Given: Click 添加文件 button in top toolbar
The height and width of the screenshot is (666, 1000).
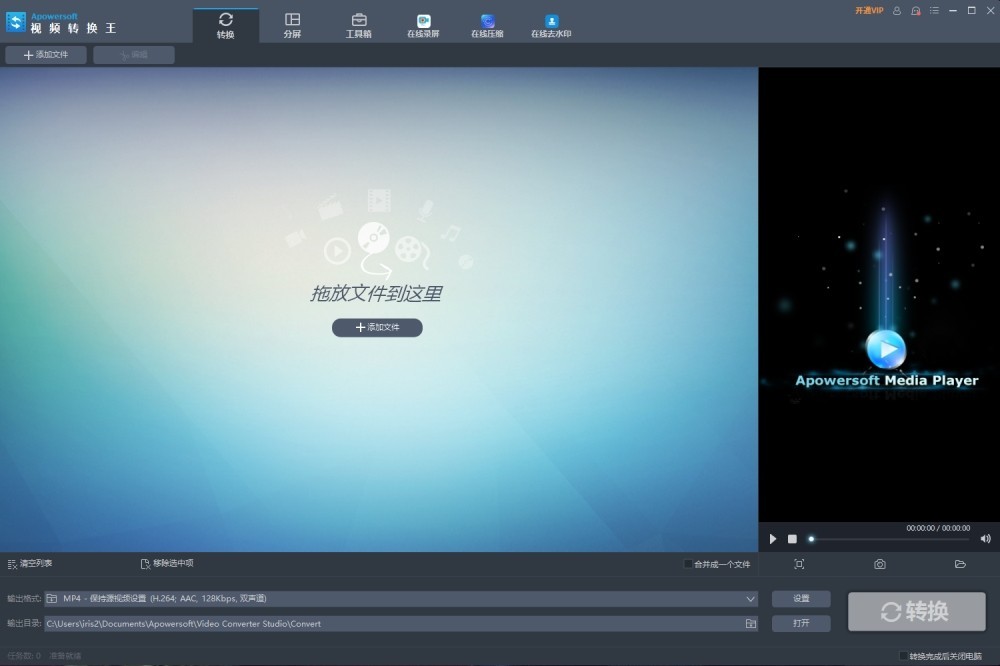Looking at the screenshot, I should pyautogui.click(x=46, y=55).
